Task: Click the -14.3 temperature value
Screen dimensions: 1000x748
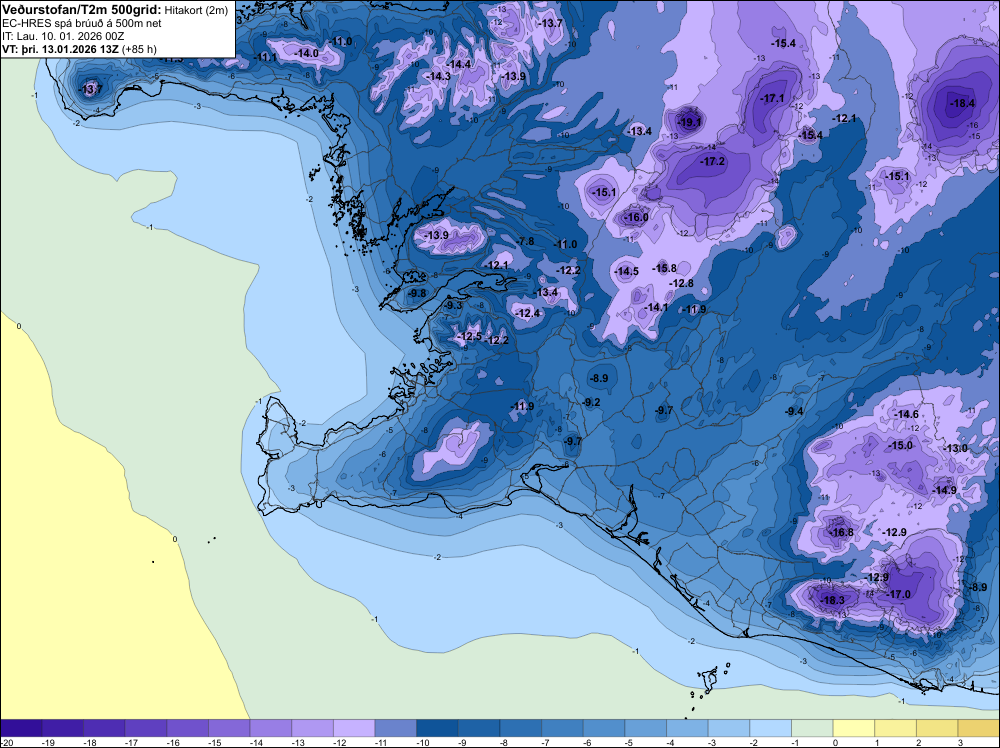Action: click(438, 77)
